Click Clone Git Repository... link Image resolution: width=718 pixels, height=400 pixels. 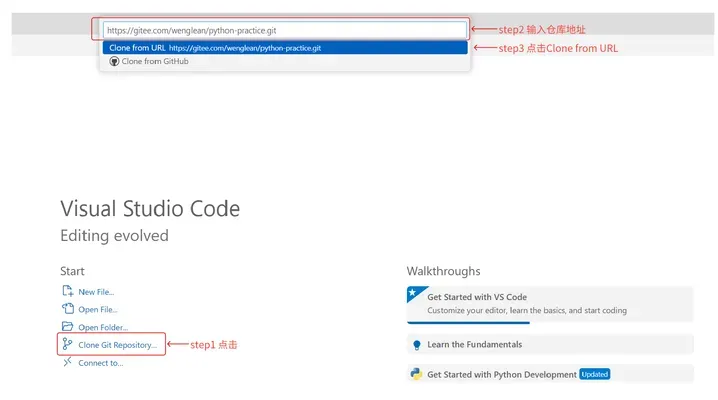point(117,345)
